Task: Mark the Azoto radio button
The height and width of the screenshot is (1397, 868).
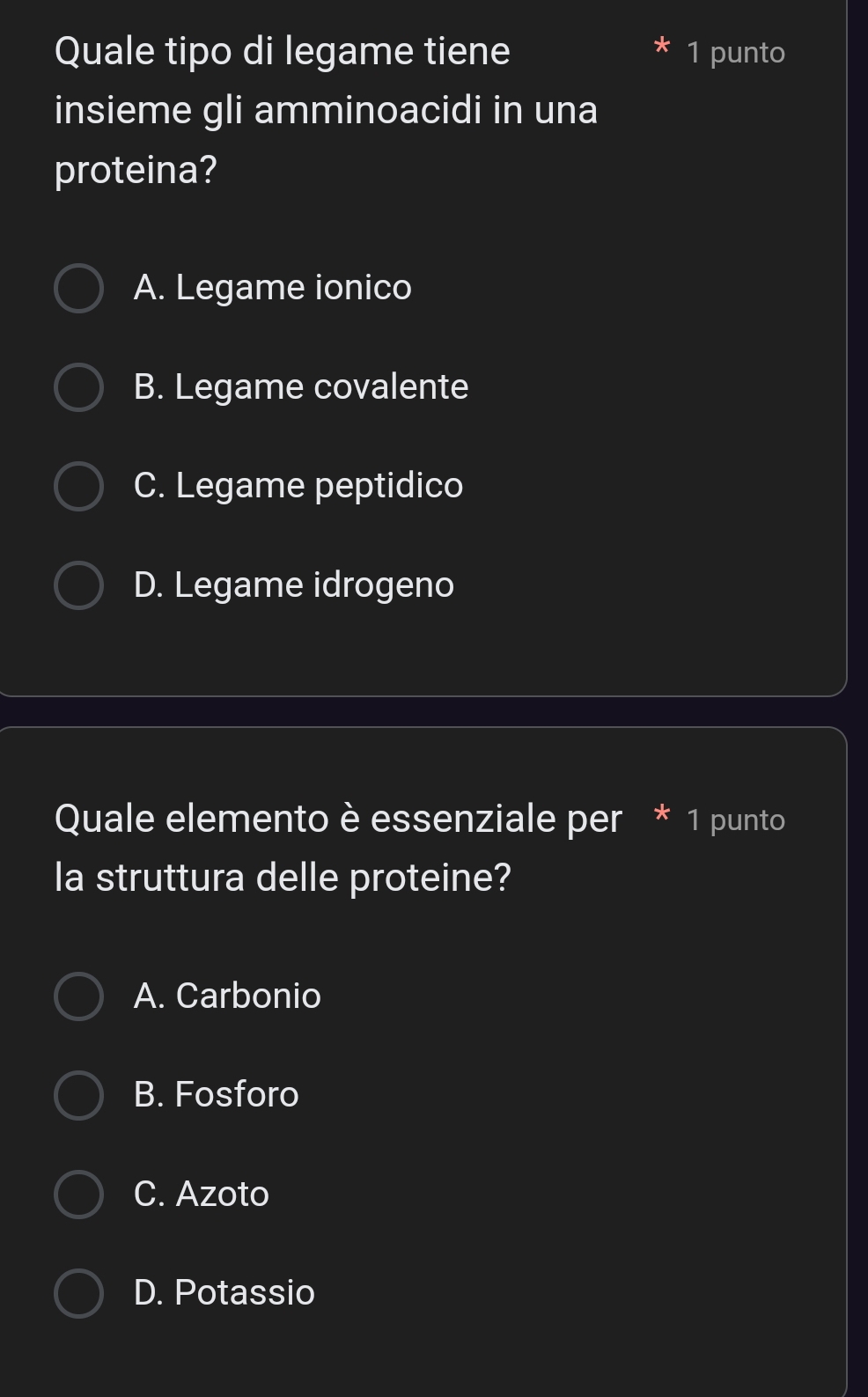Action: 79,1195
